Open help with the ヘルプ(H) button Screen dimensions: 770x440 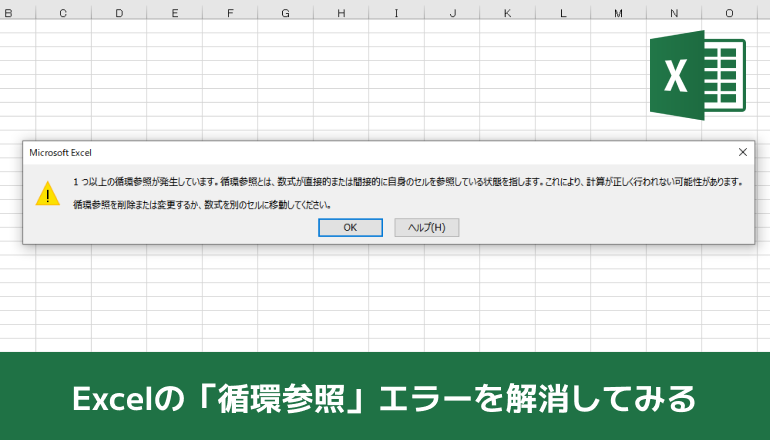coord(427,227)
